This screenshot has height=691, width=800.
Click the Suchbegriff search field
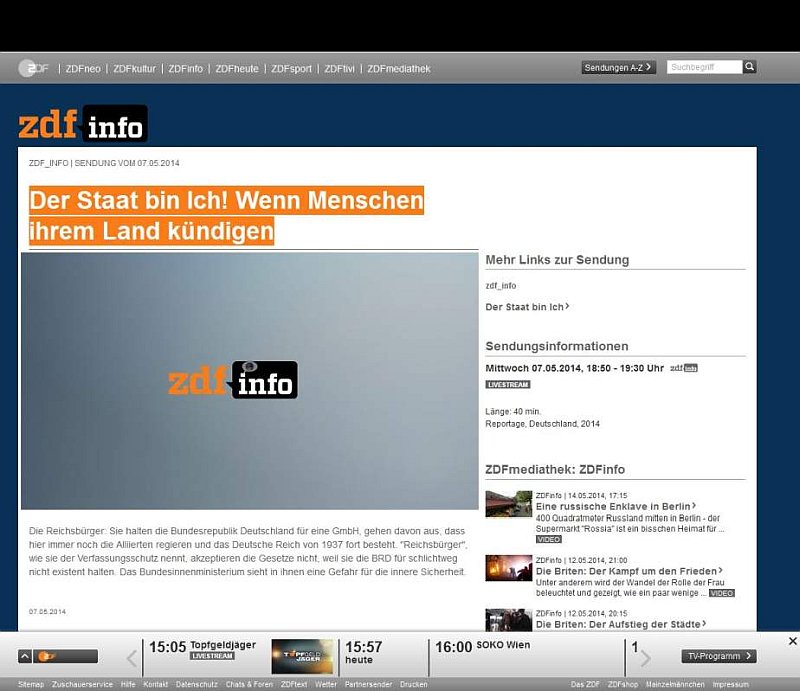point(704,67)
